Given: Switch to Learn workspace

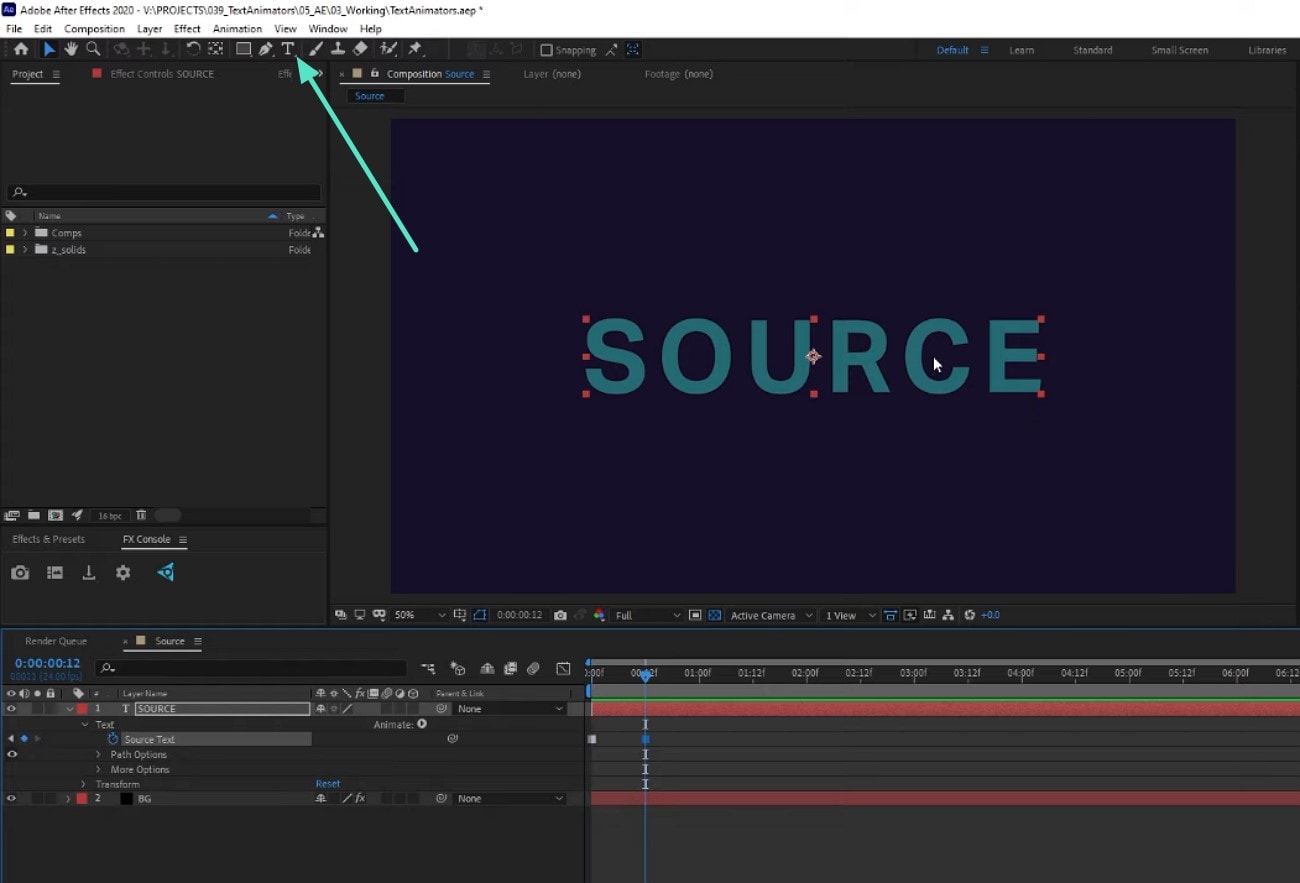Looking at the screenshot, I should (x=1021, y=50).
